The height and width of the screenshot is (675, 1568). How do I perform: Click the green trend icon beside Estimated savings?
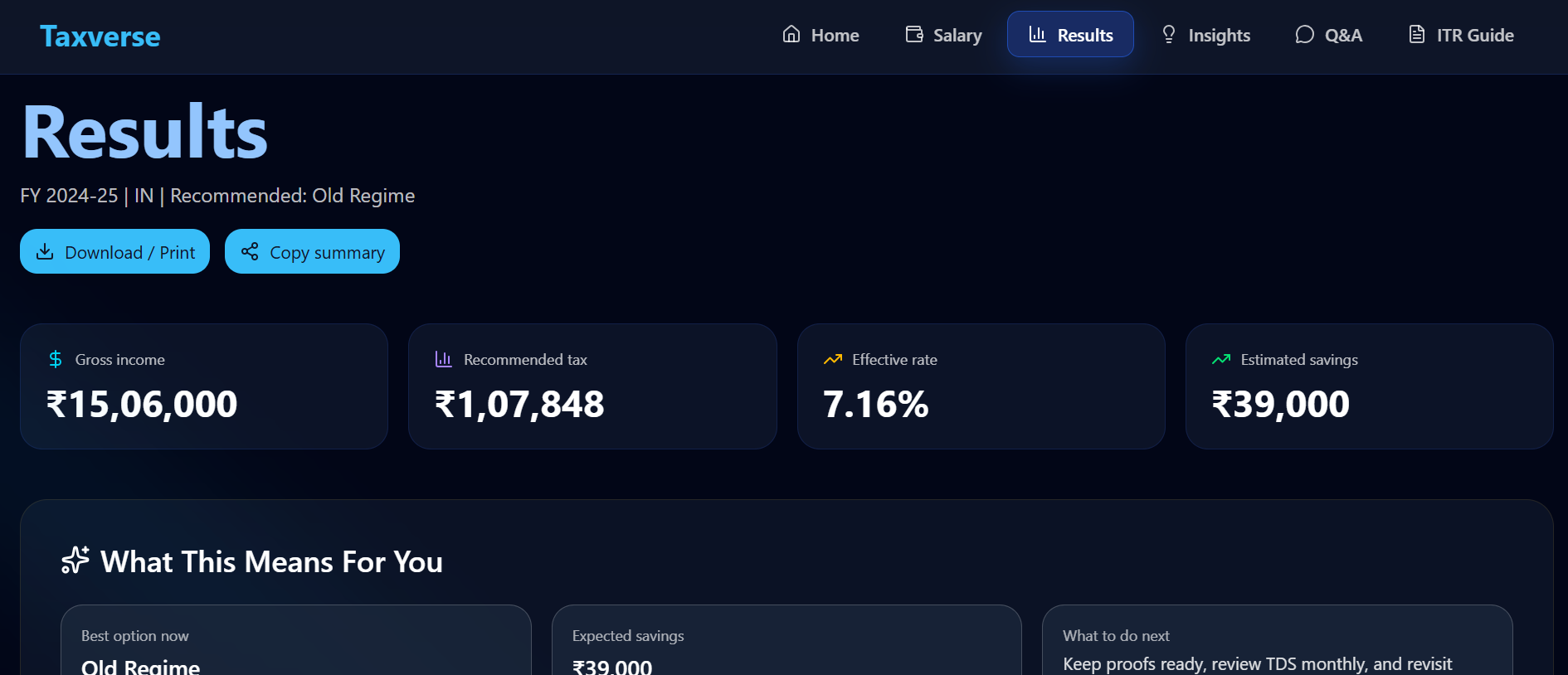pos(1221,359)
